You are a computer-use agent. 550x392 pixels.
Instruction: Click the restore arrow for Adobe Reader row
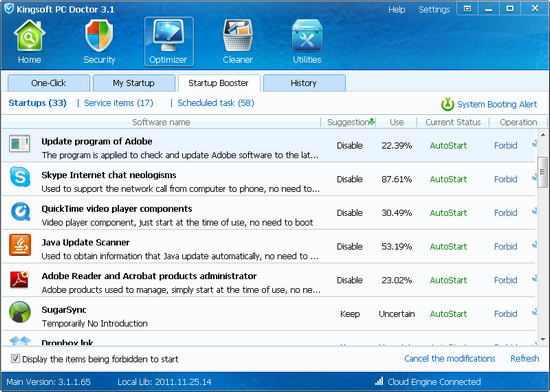[x=534, y=279]
